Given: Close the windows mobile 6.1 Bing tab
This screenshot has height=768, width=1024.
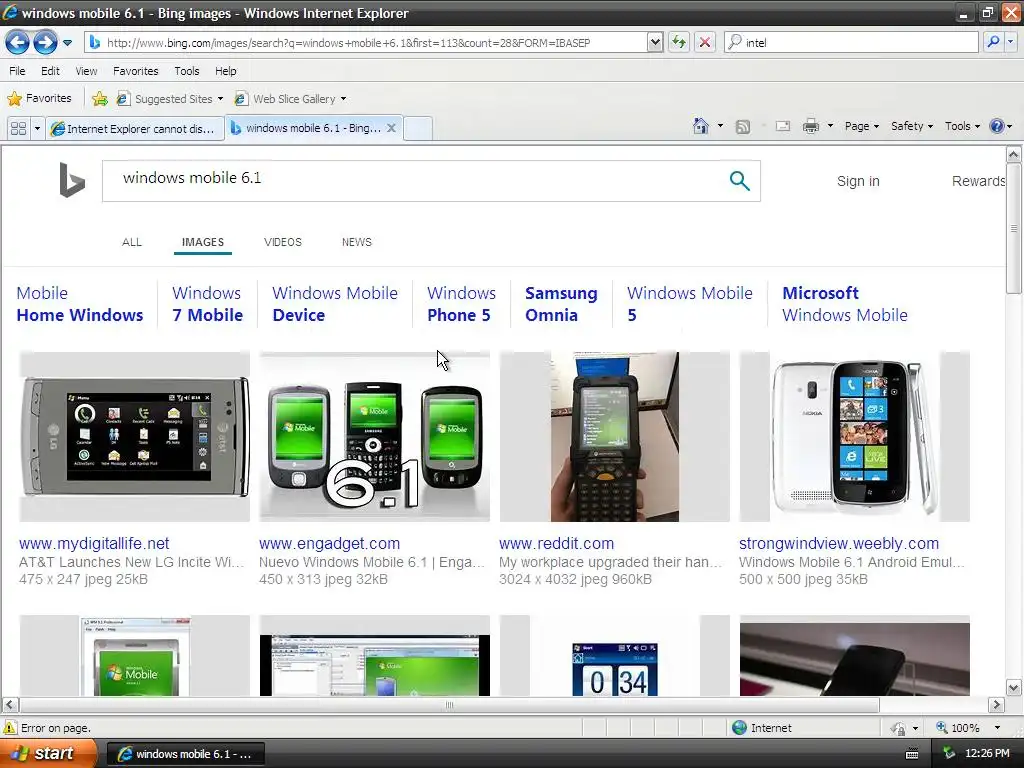Looking at the screenshot, I should pyautogui.click(x=391, y=128).
